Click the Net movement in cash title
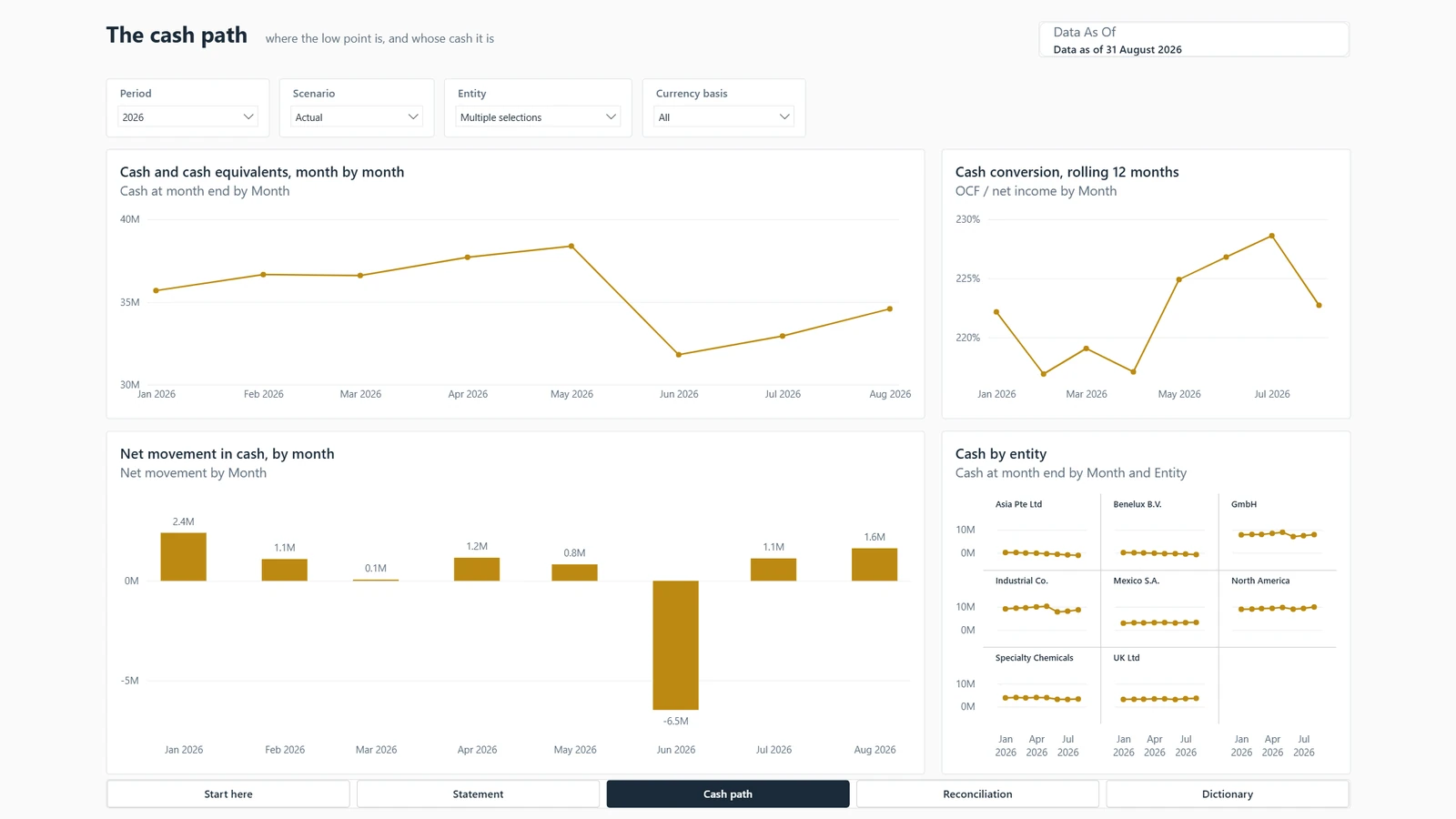Viewport: 1456px width, 819px height. coord(227,454)
